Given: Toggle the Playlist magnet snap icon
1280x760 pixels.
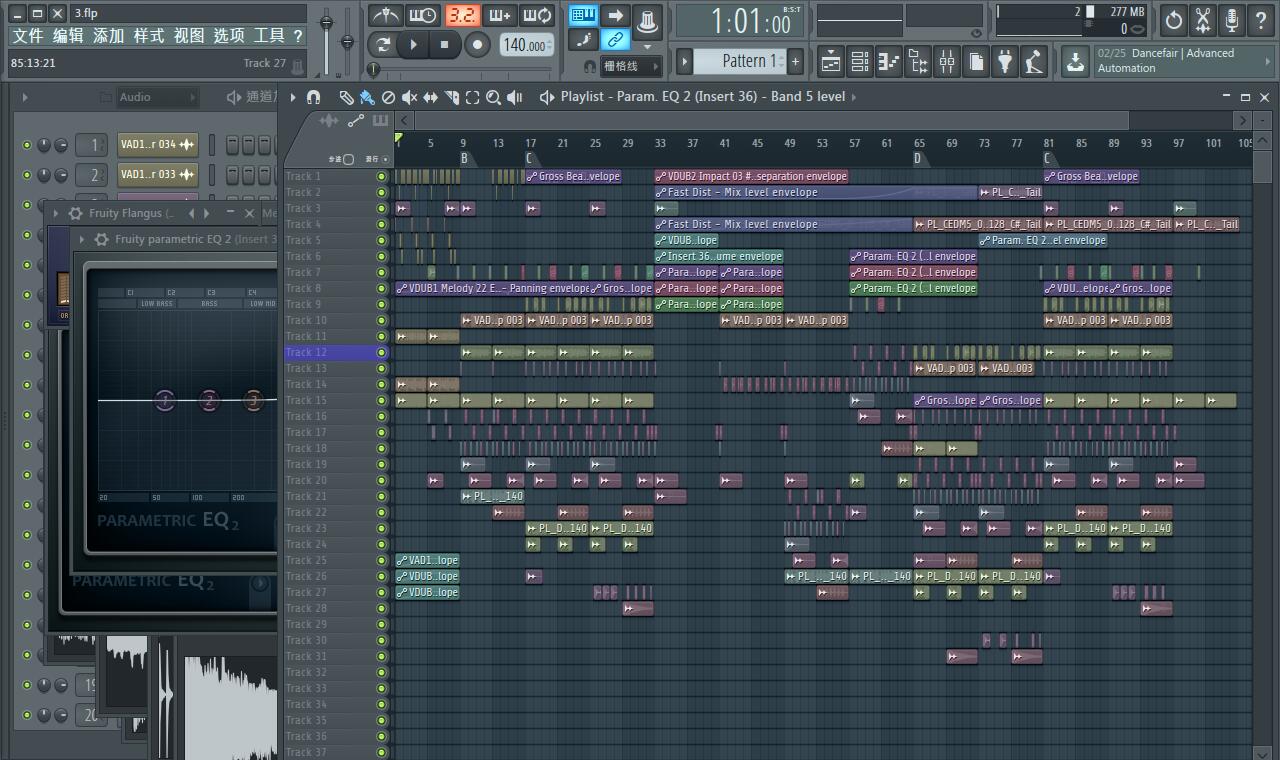Looking at the screenshot, I should [x=313, y=97].
